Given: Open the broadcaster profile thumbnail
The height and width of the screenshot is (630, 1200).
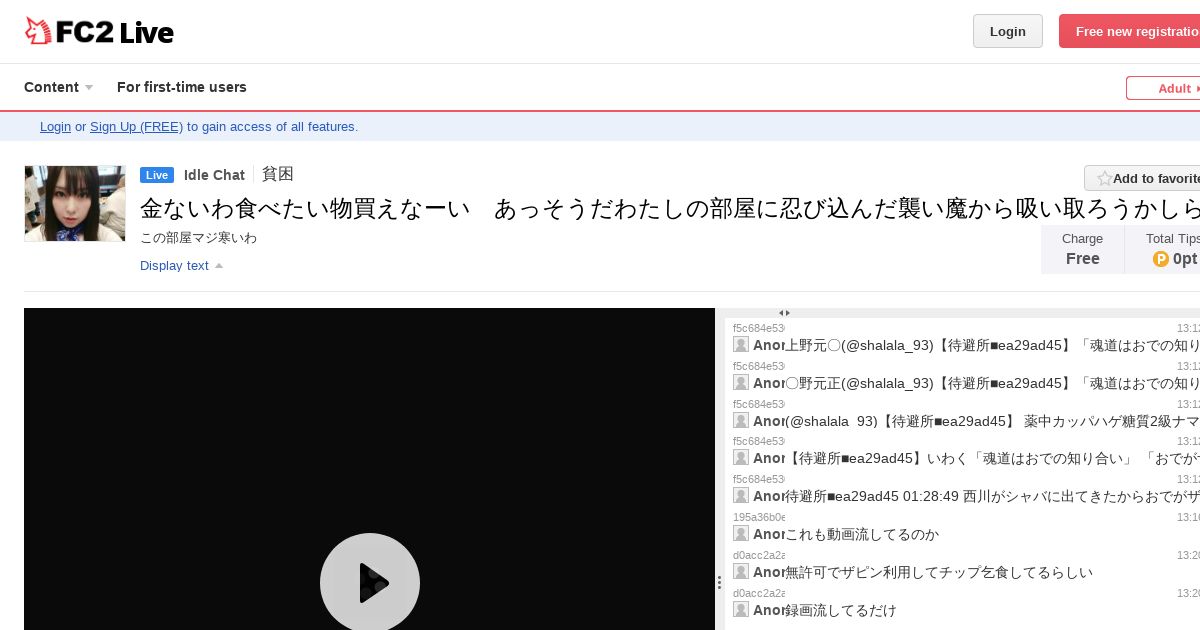Looking at the screenshot, I should 75,204.
